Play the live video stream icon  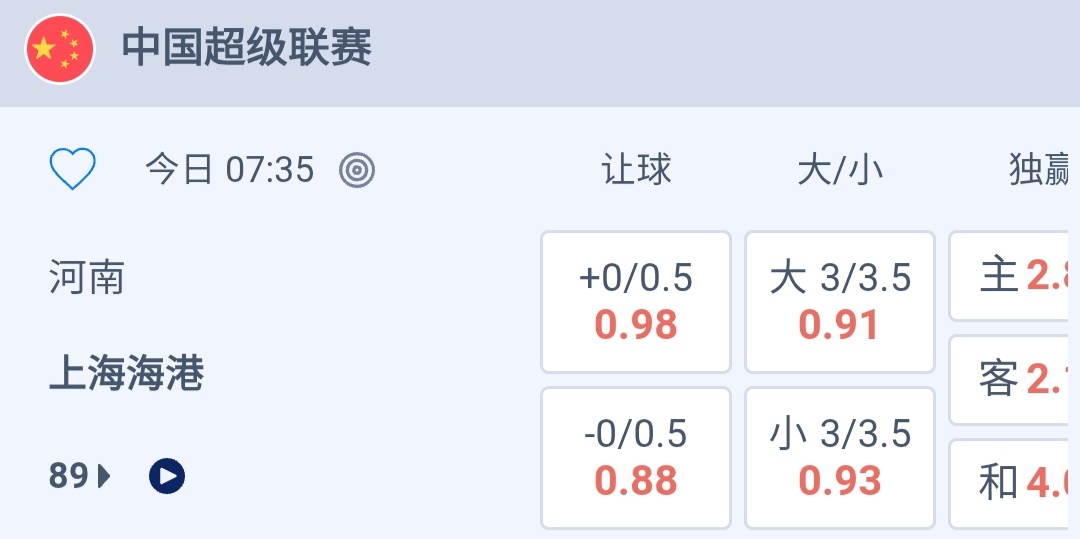pyautogui.click(x=167, y=476)
